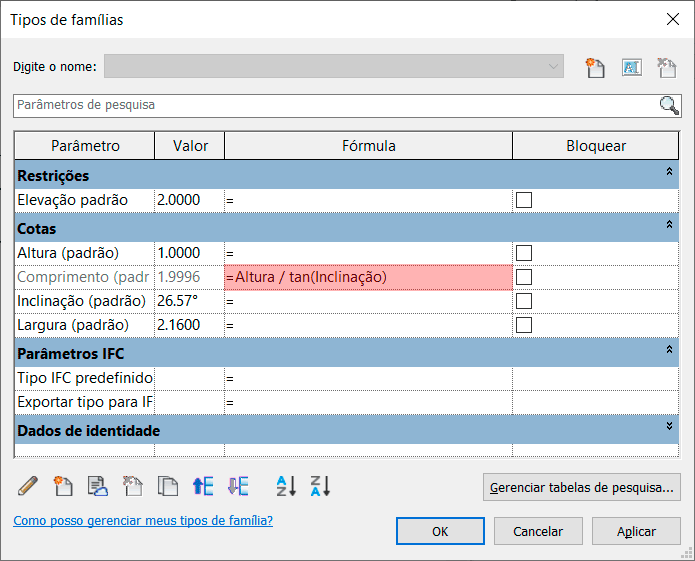
Task: Click the Rename Type icon
Action: [x=631, y=67]
